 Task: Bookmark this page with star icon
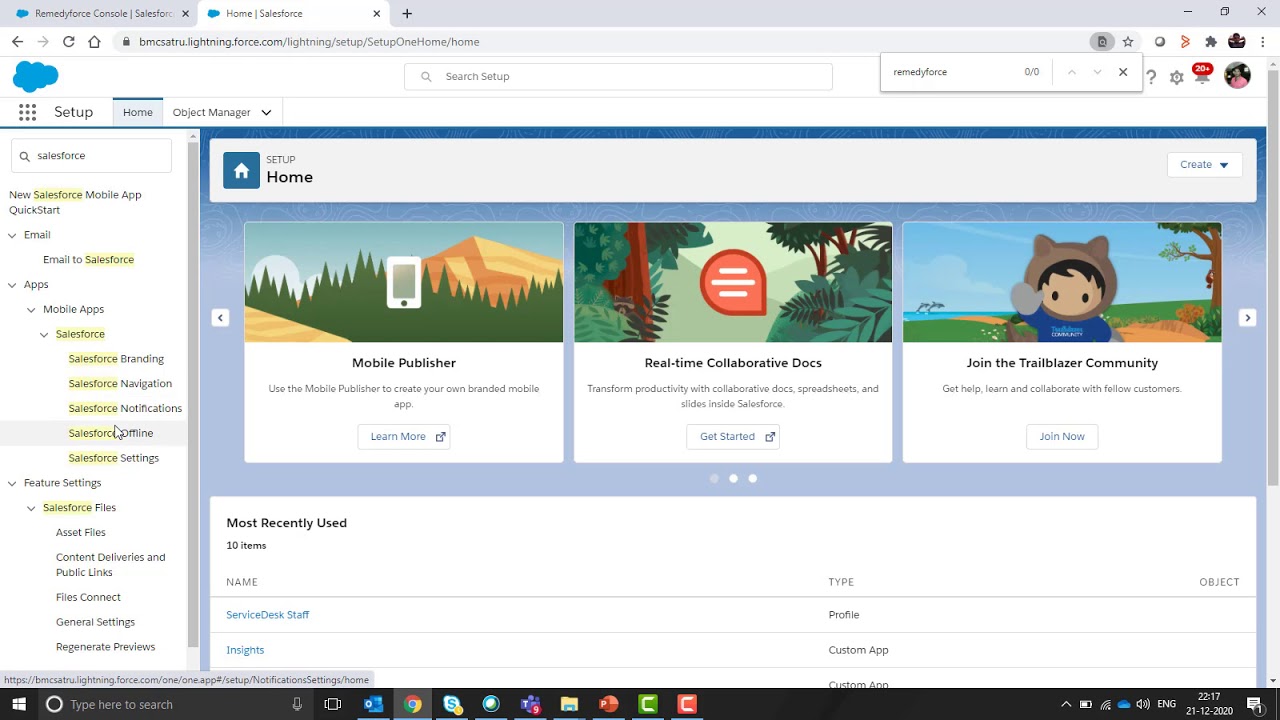click(1128, 42)
